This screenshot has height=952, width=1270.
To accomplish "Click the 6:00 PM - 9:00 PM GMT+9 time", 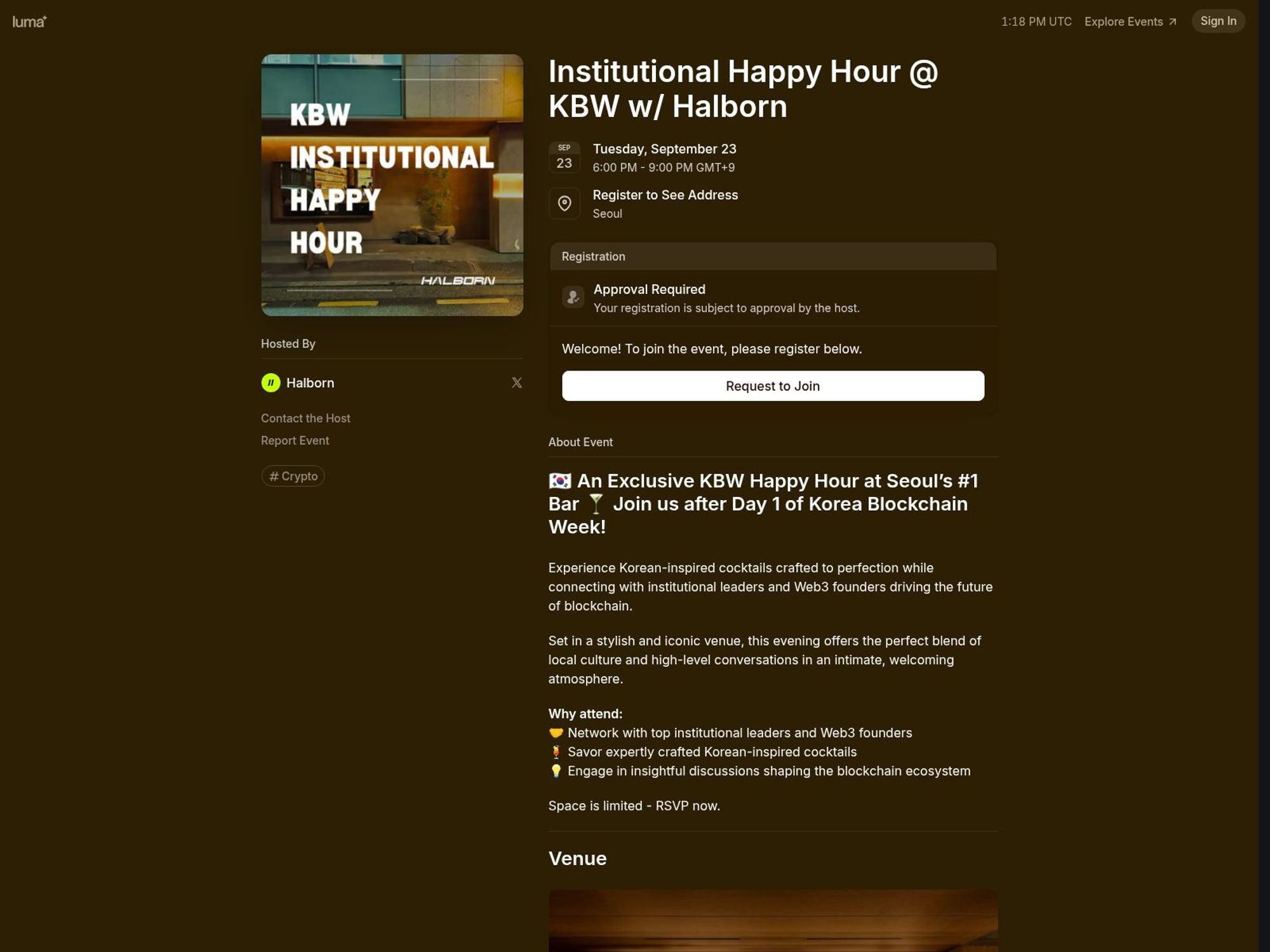I will point(664,168).
